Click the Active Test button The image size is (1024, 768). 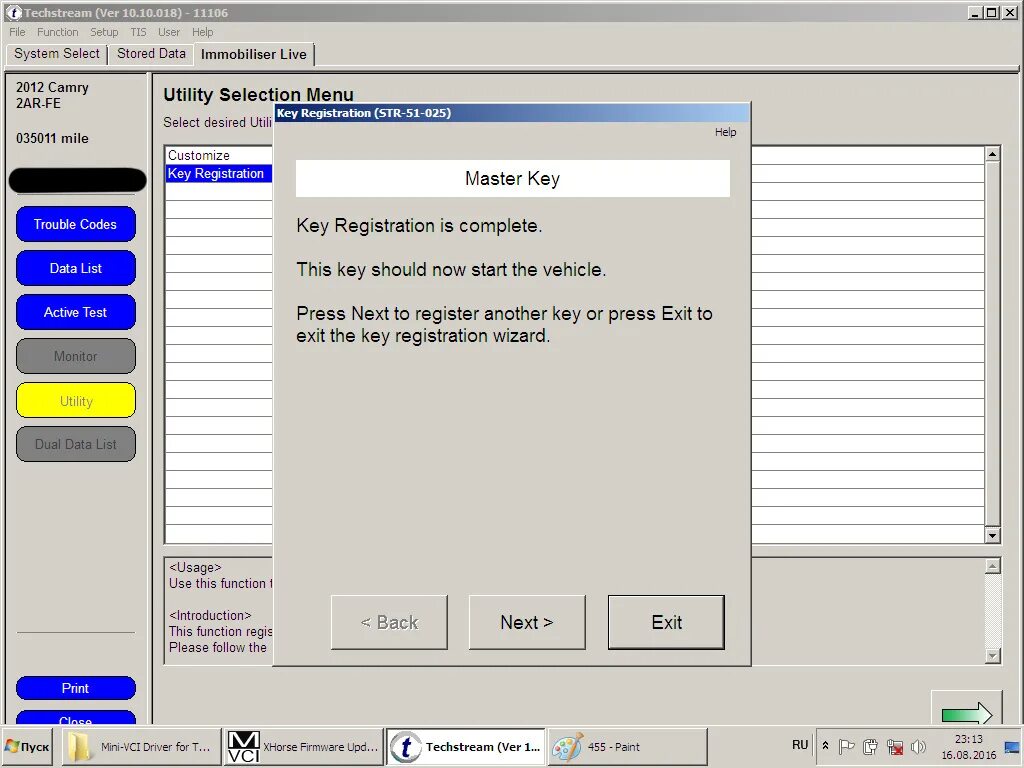(x=76, y=312)
